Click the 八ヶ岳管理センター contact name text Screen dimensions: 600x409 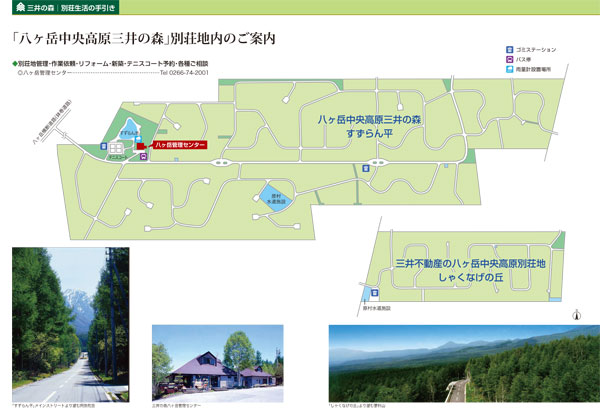(45, 73)
